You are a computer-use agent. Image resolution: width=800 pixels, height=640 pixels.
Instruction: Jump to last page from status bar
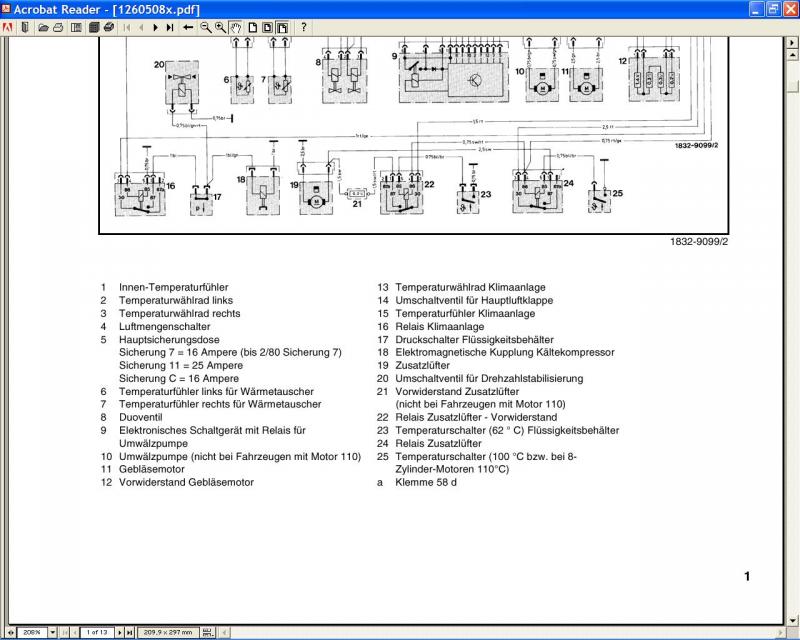[x=129, y=632]
